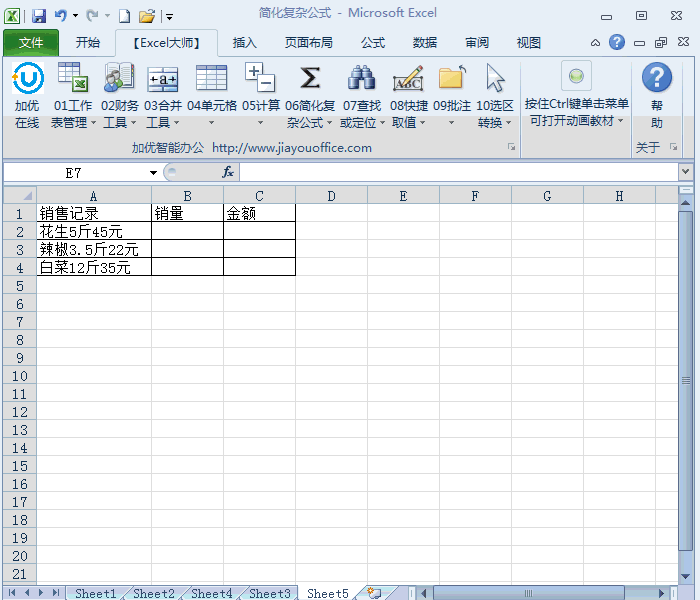Switch to the 公式 tab

tap(373, 43)
